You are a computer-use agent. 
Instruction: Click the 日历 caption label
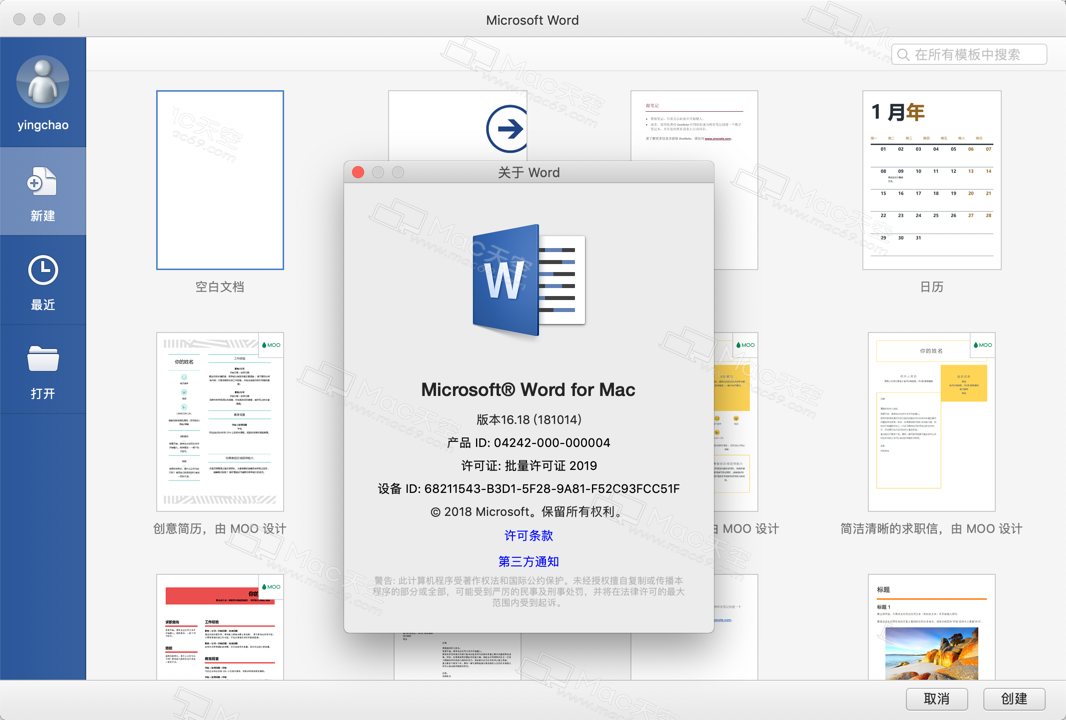931,287
